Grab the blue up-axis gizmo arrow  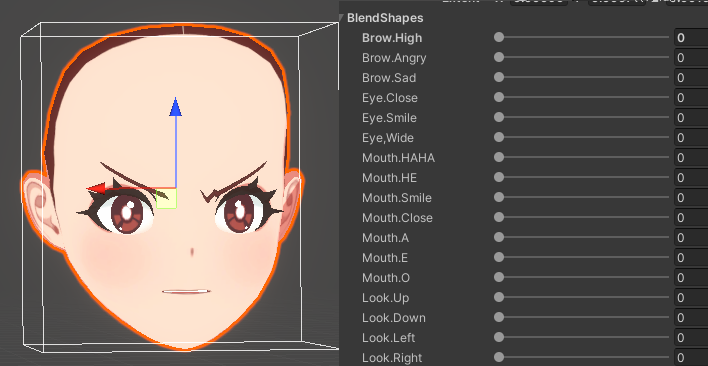click(176, 107)
